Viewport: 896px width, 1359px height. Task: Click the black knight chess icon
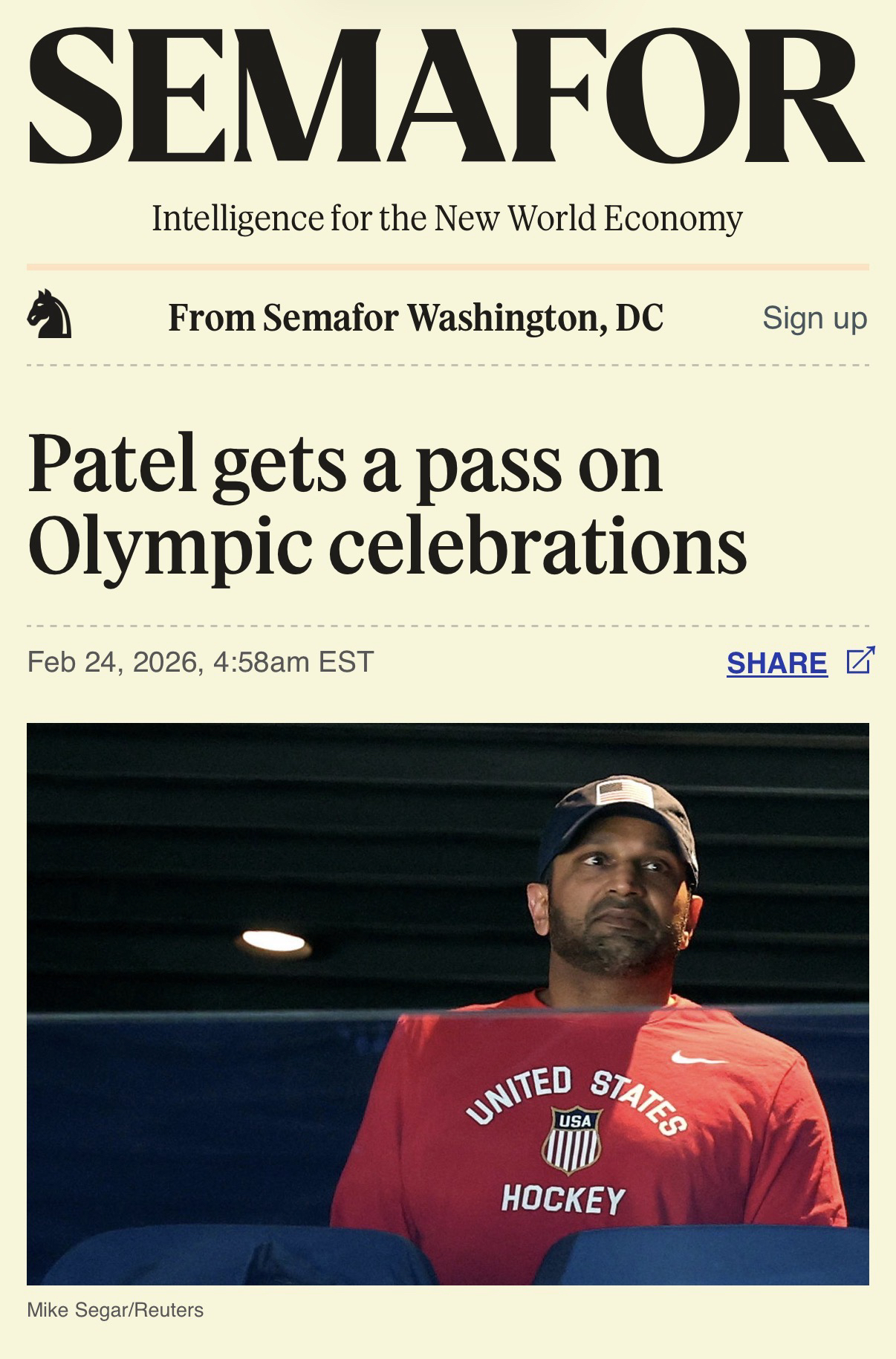tap(50, 315)
